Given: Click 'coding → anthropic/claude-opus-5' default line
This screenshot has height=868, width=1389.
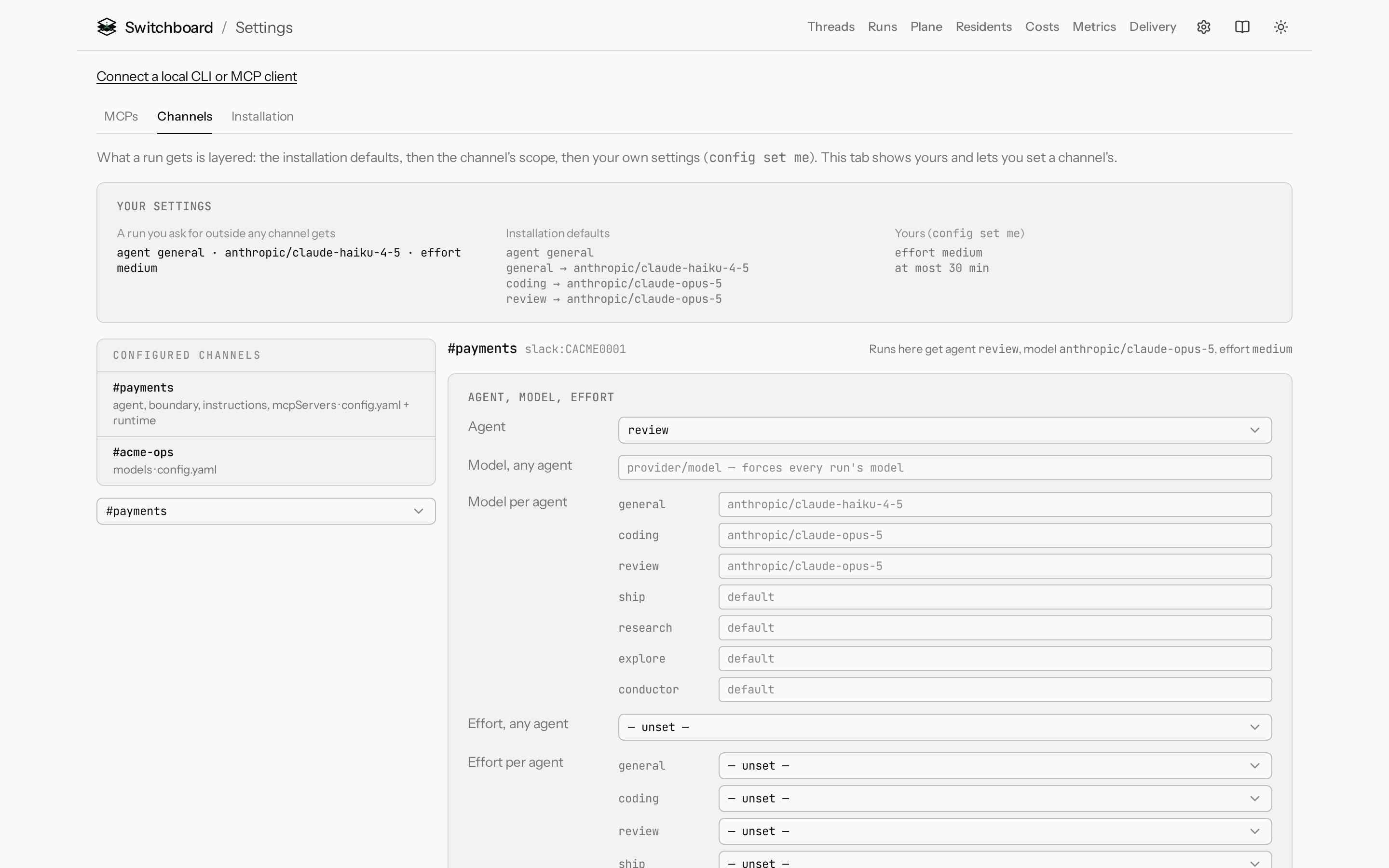Looking at the screenshot, I should (x=613, y=284).
